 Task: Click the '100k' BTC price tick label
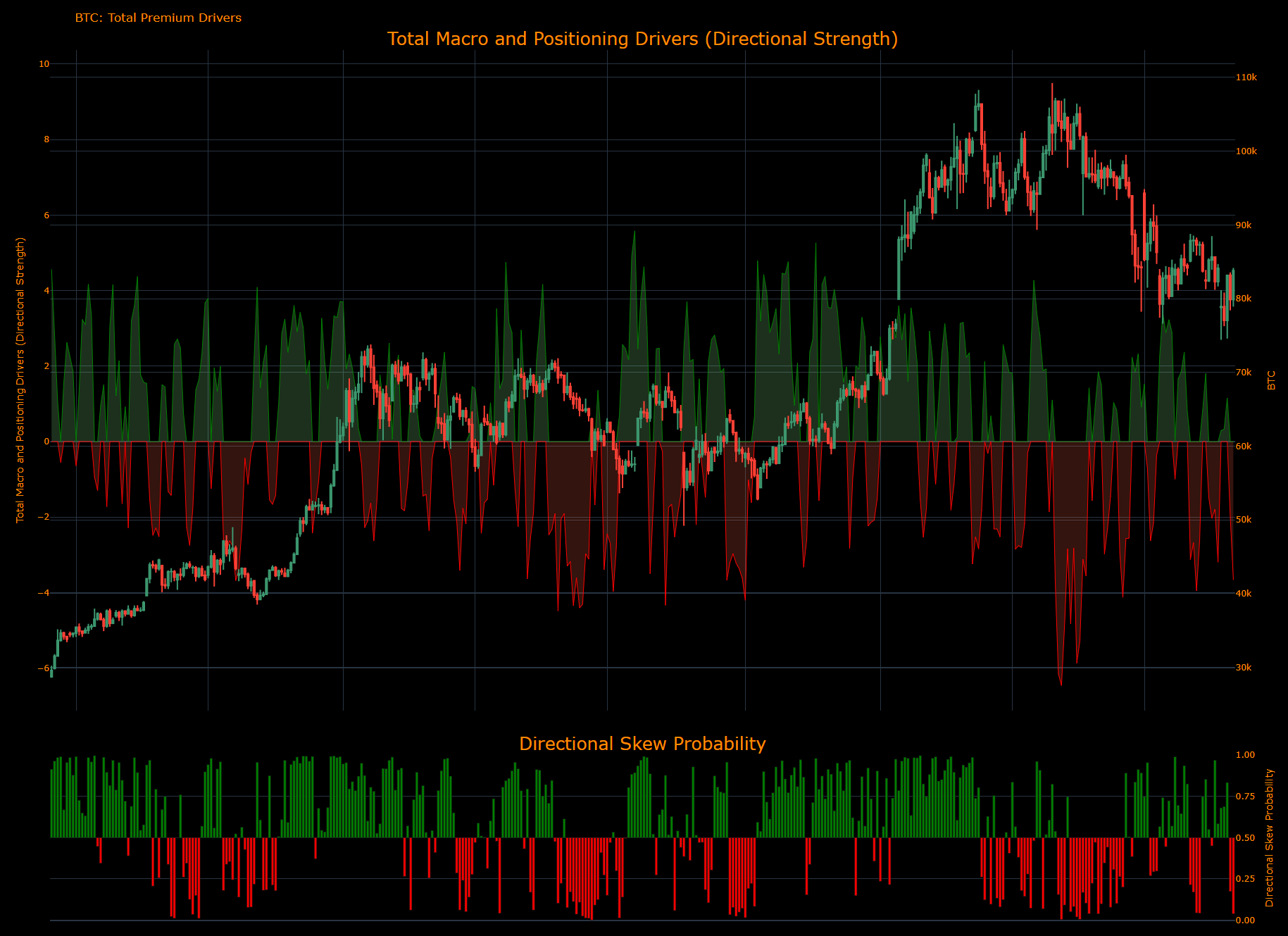click(x=1246, y=151)
